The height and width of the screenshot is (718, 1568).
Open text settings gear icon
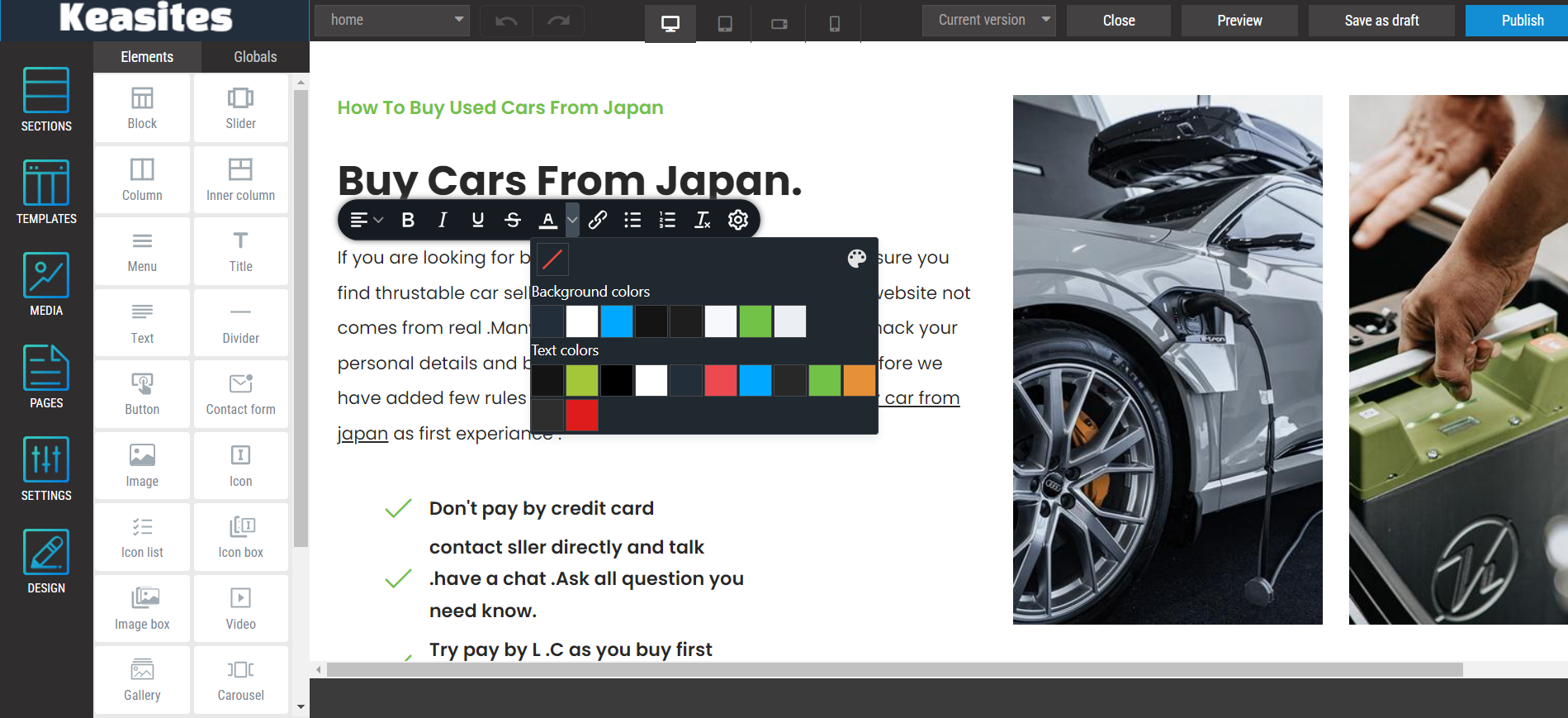click(738, 220)
